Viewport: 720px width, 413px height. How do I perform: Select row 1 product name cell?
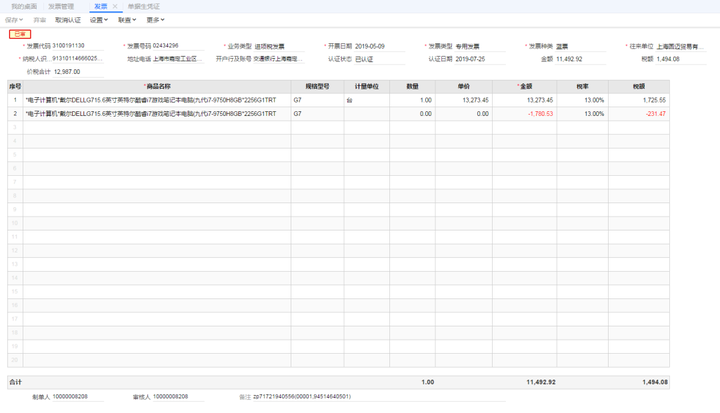point(157,100)
